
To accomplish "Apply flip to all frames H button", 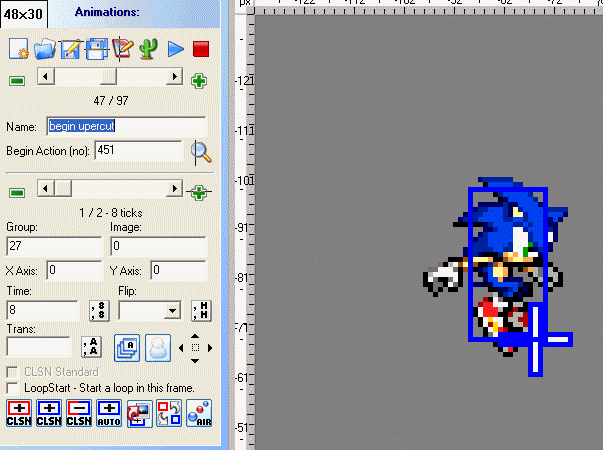I will [x=202, y=311].
